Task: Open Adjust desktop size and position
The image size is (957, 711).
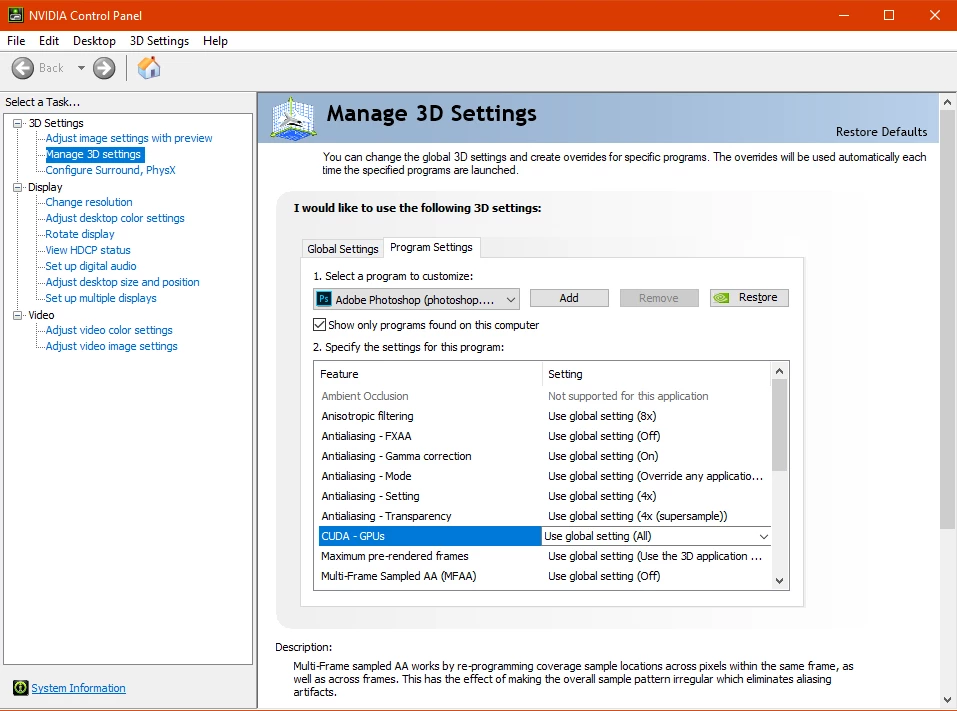Action: [x=122, y=282]
